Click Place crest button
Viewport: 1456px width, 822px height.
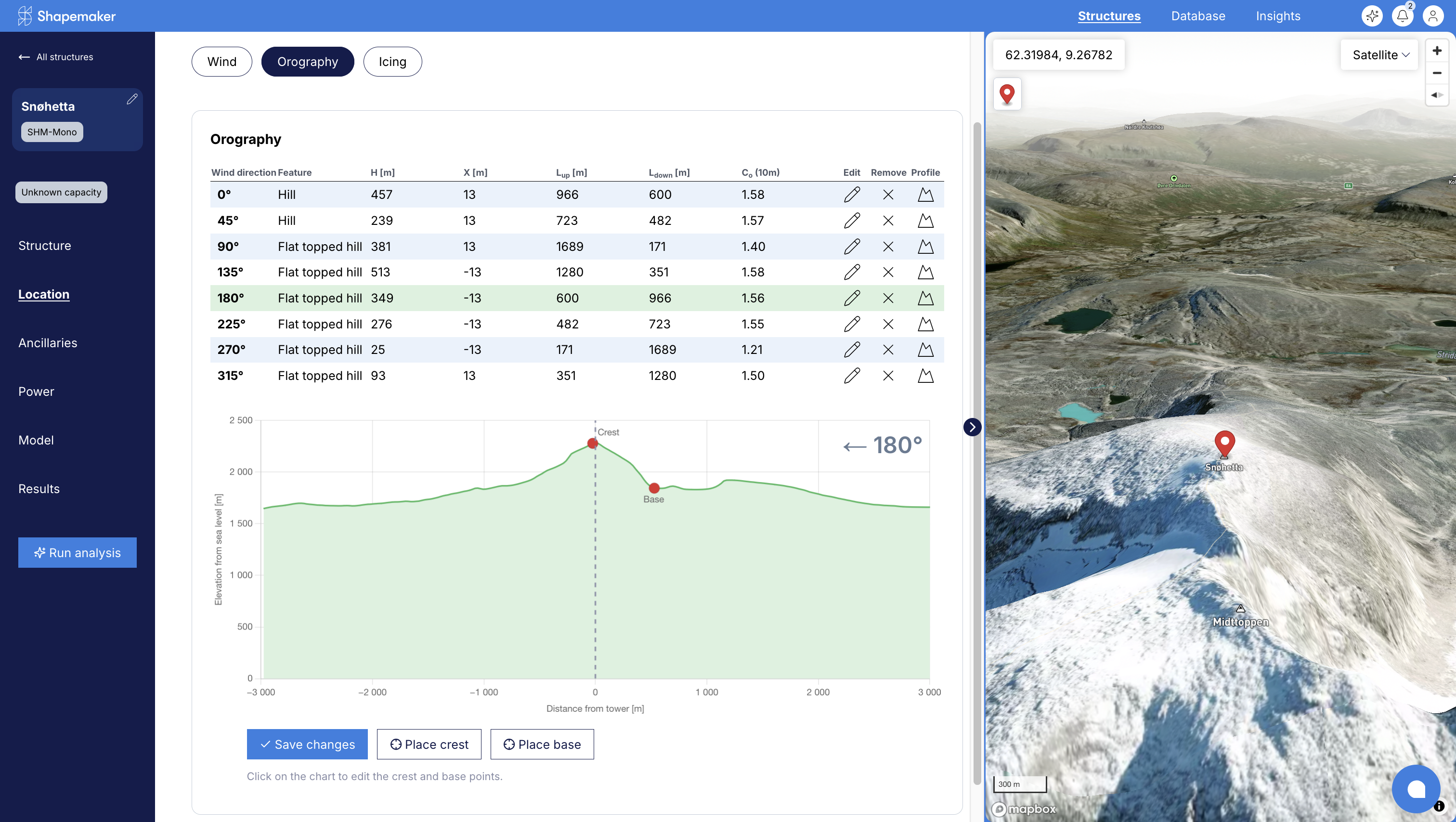pos(429,744)
